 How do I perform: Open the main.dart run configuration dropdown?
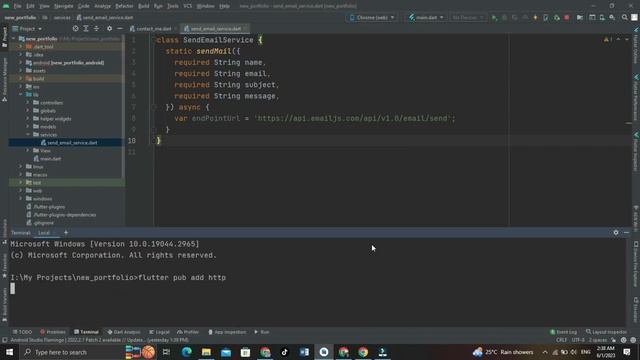click(426, 18)
